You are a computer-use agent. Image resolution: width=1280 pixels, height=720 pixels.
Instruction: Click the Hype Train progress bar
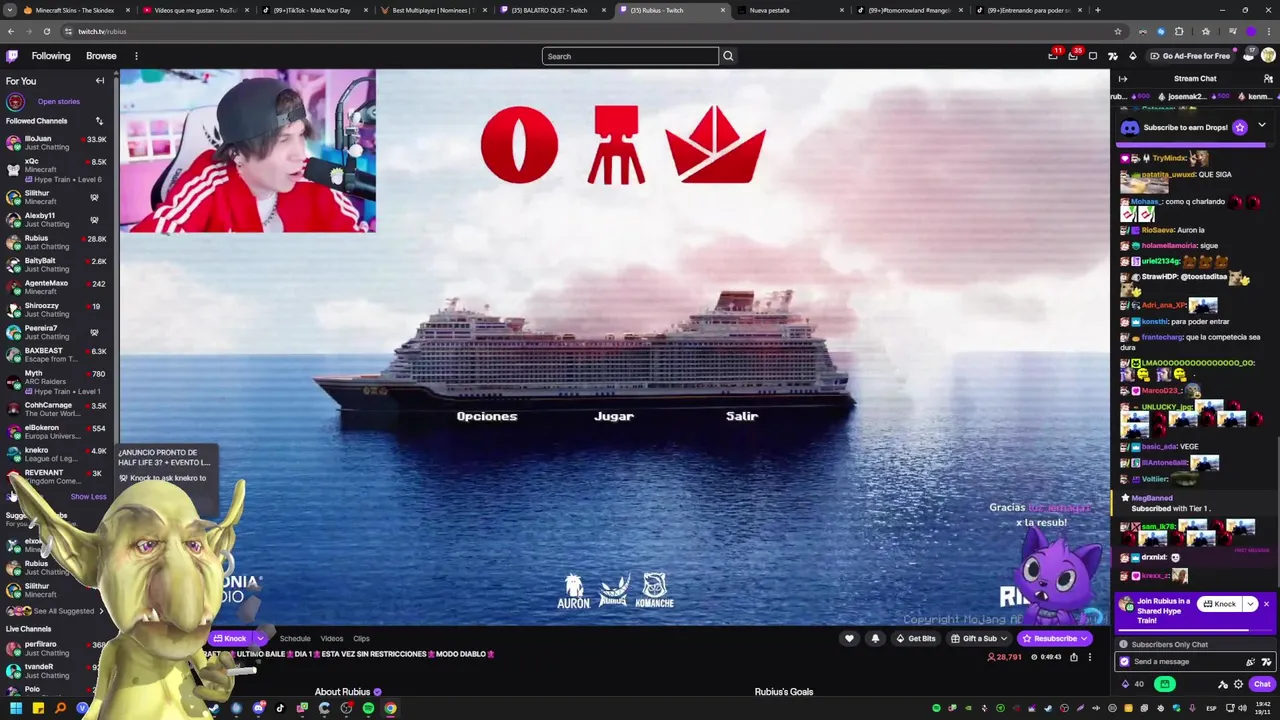click(x=1196, y=629)
